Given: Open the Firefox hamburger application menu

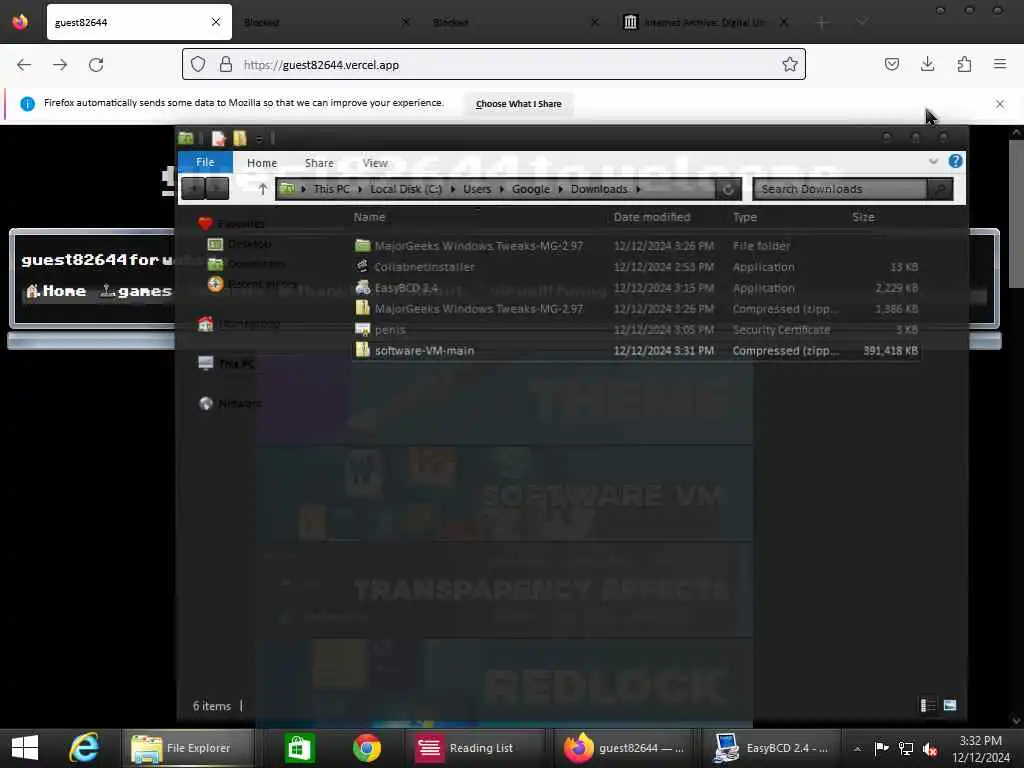Looking at the screenshot, I should tap(1000, 64).
